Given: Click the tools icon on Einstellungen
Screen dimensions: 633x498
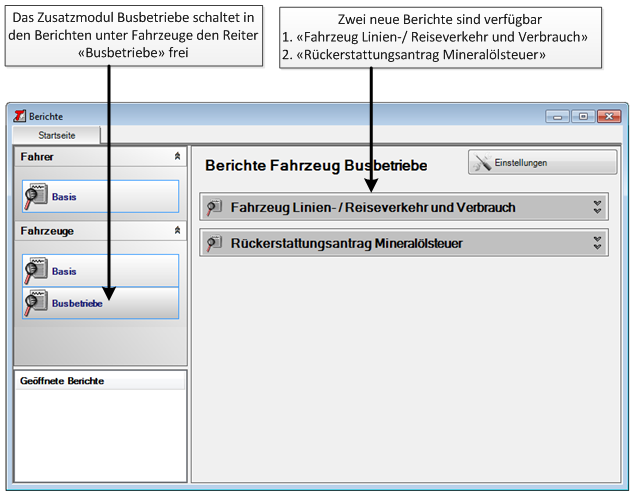Looking at the screenshot, I should [482, 162].
